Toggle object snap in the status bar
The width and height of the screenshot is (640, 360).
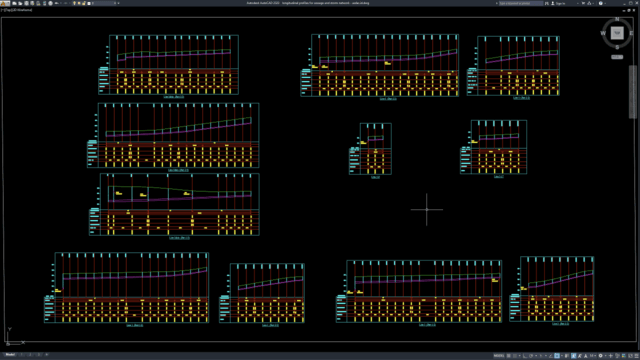tap(557, 356)
